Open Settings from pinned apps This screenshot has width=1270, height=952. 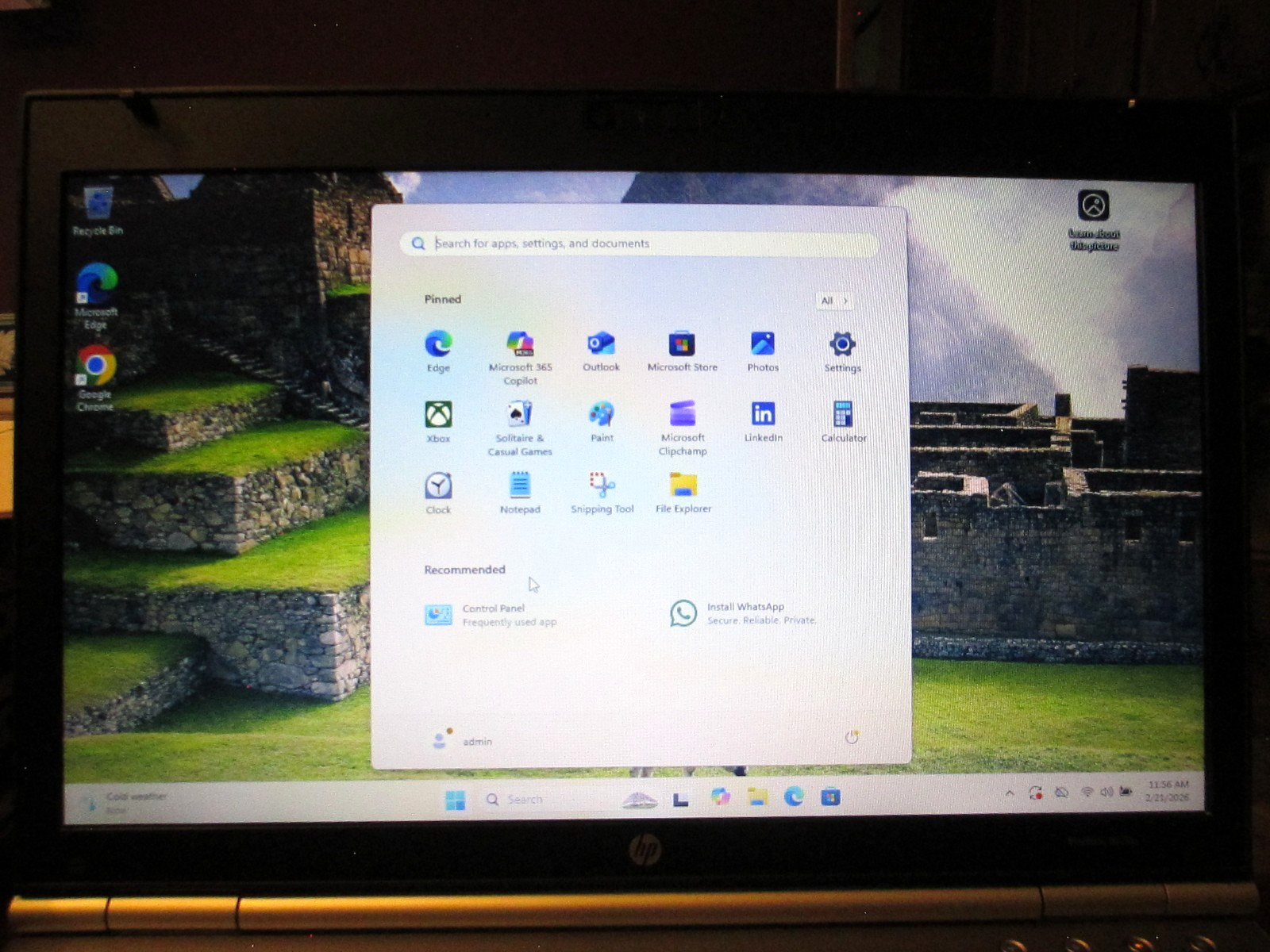pos(842,351)
